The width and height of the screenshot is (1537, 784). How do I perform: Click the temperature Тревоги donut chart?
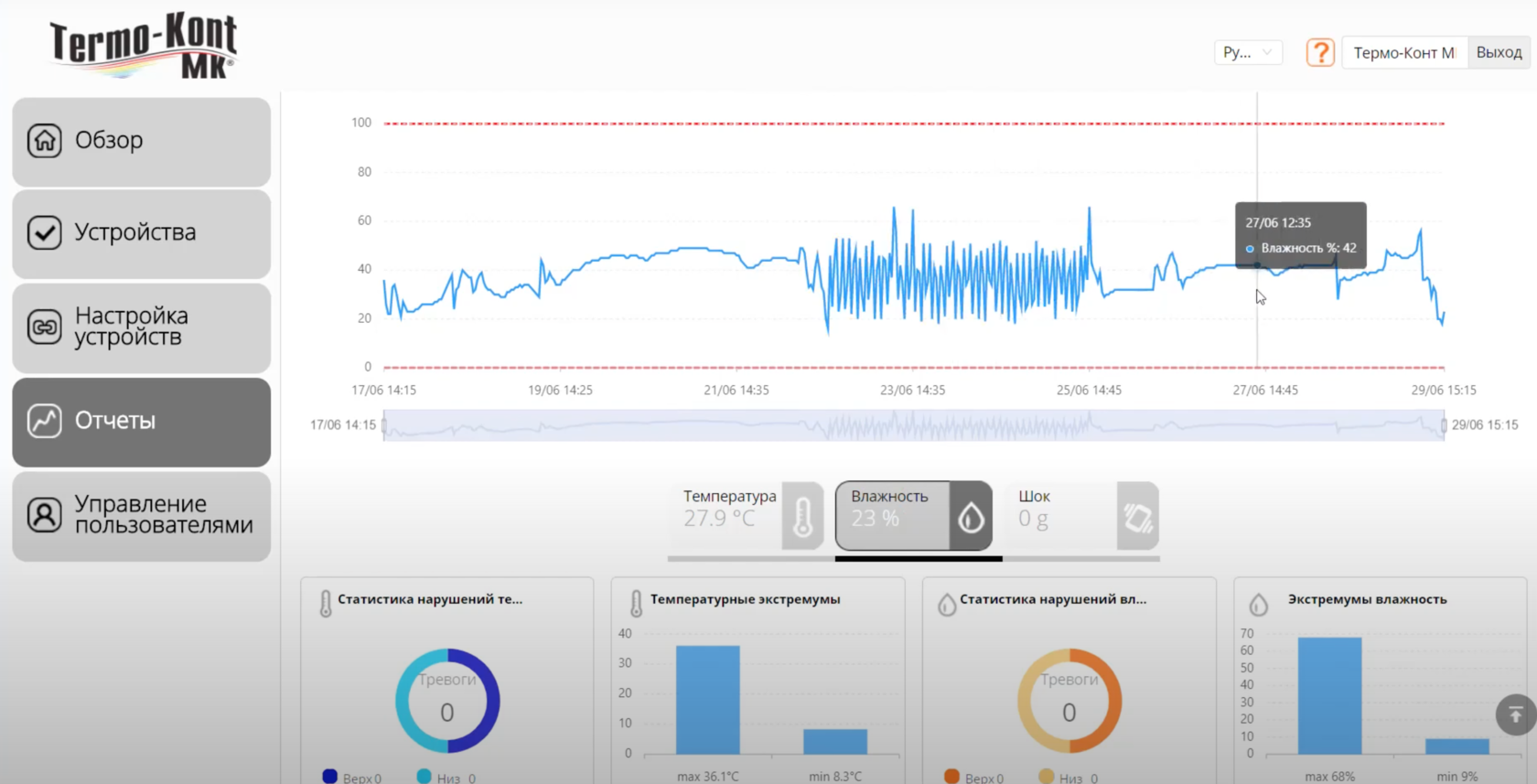[x=447, y=701]
